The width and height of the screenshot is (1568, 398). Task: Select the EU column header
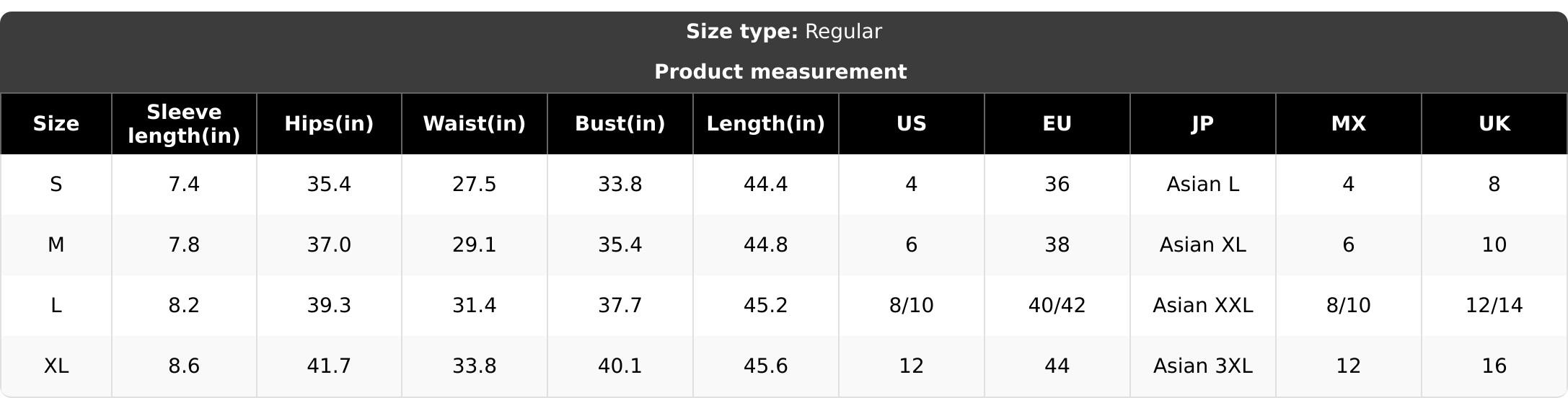coord(1057,124)
